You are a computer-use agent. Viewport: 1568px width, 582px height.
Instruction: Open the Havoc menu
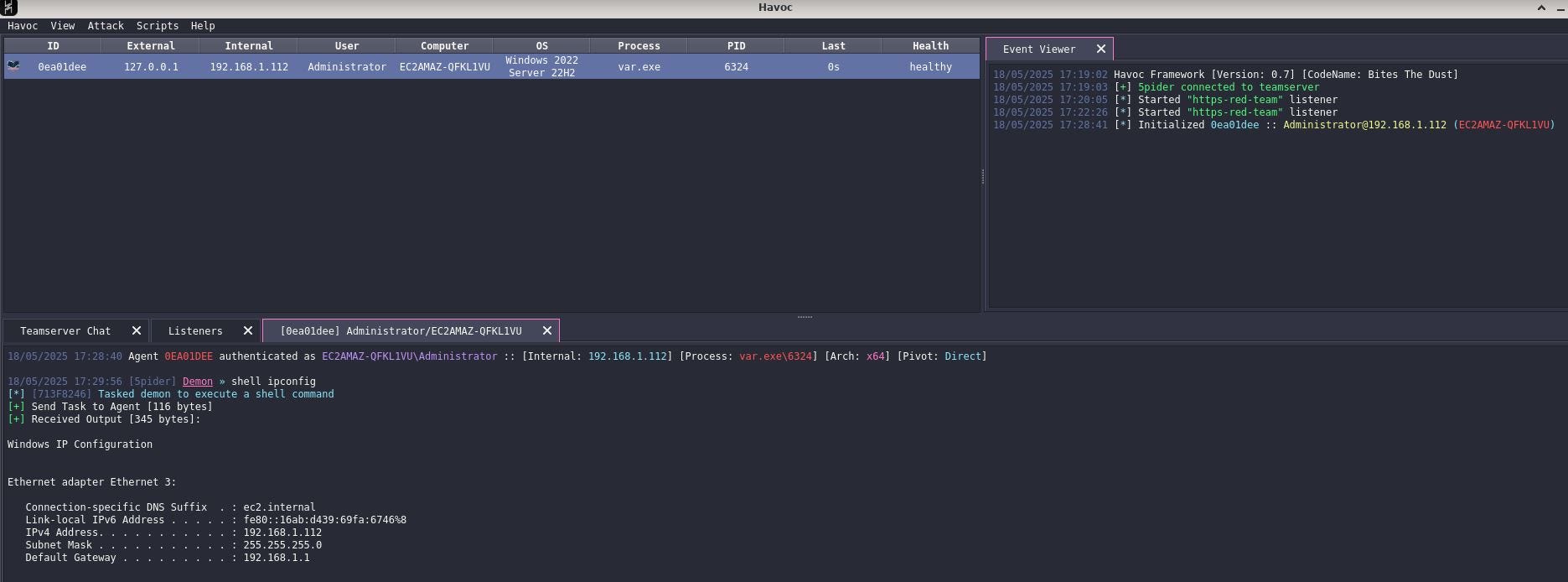23,26
